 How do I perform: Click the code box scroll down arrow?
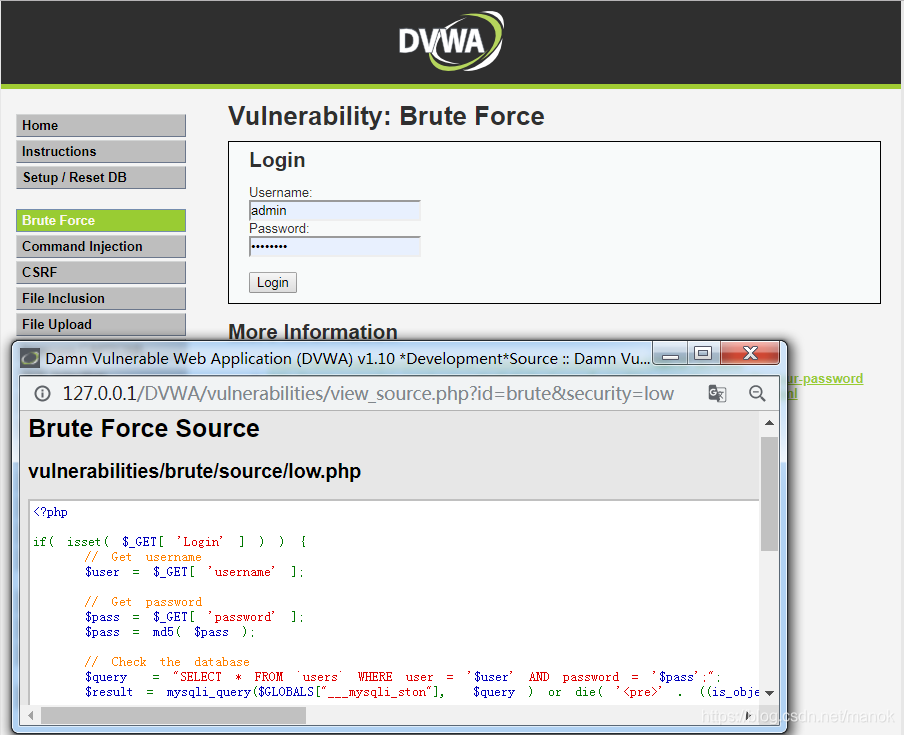pyautogui.click(x=769, y=693)
